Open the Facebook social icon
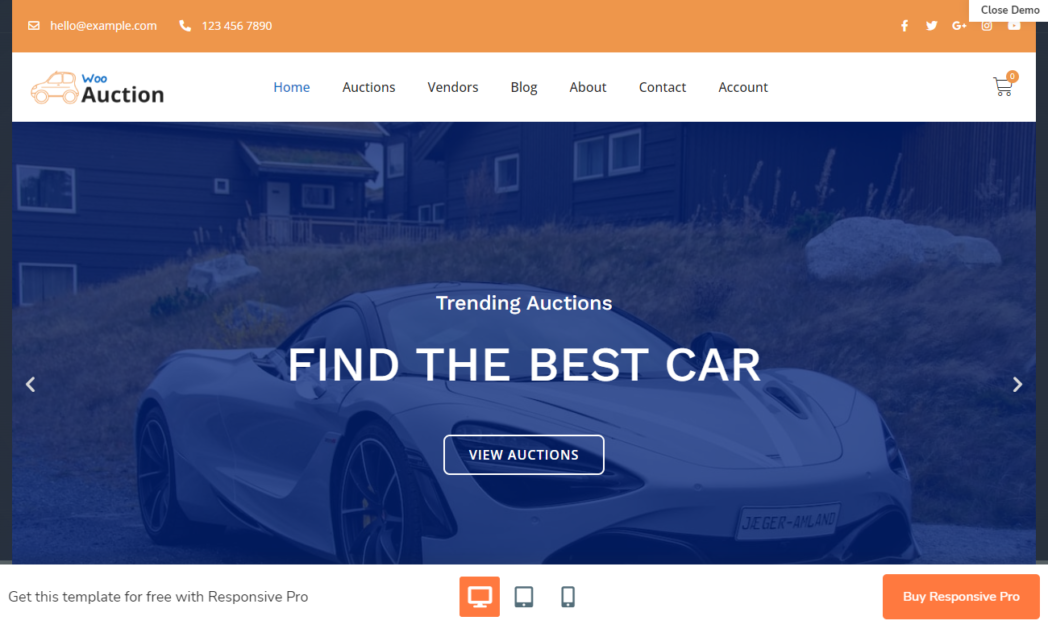The height and width of the screenshot is (629, 1048). (x=904, y=26)
